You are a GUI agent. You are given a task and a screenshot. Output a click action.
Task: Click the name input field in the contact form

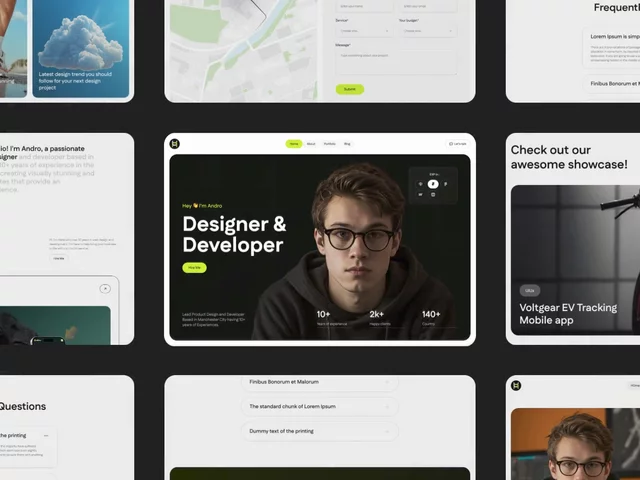coord(363,6)
